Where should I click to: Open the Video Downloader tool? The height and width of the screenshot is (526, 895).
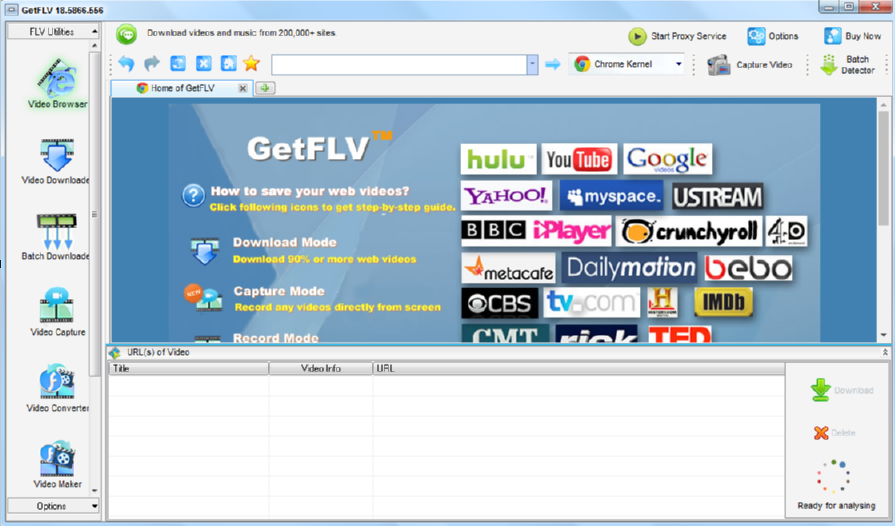pyautogui.click(x=56, y=161)
